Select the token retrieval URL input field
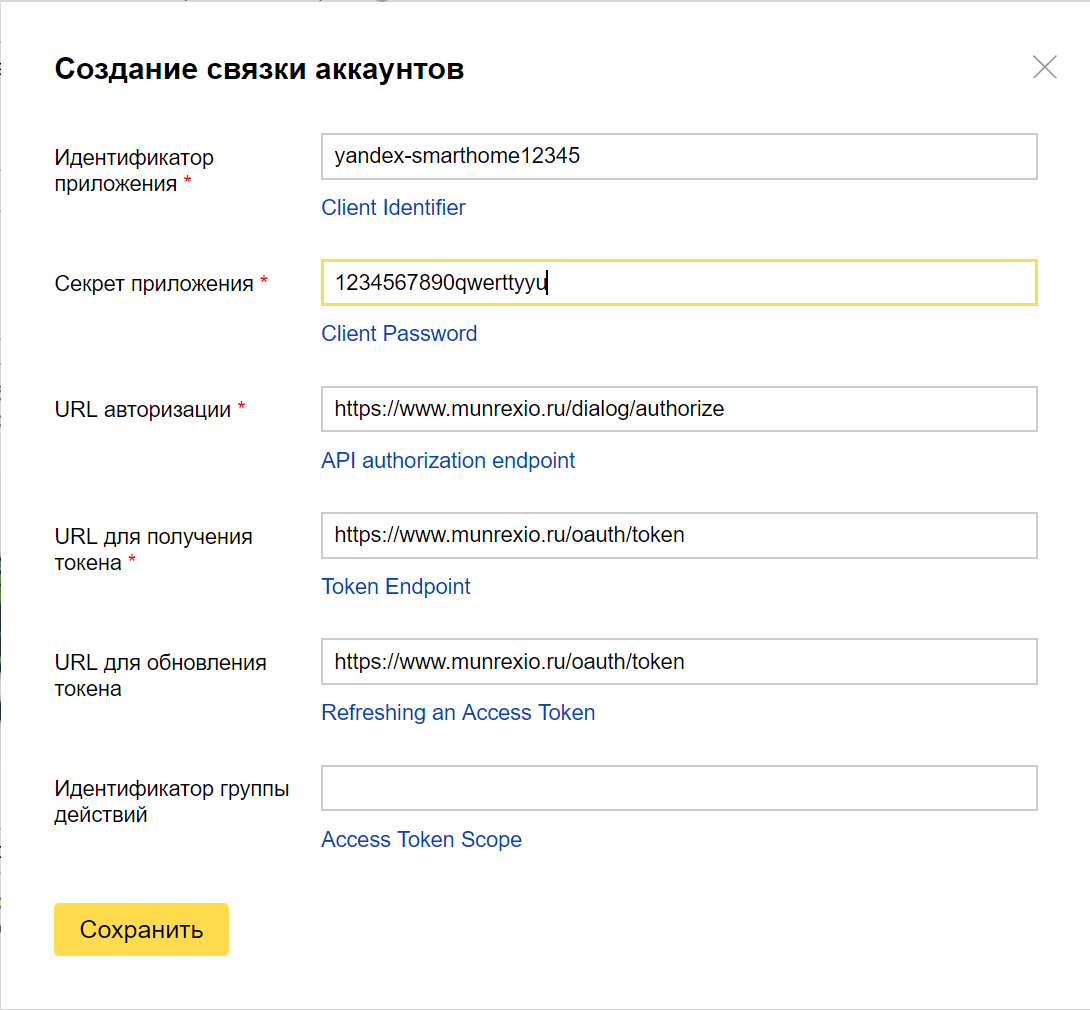This screenshot has height=1010, width=1090. click(678, 535)
